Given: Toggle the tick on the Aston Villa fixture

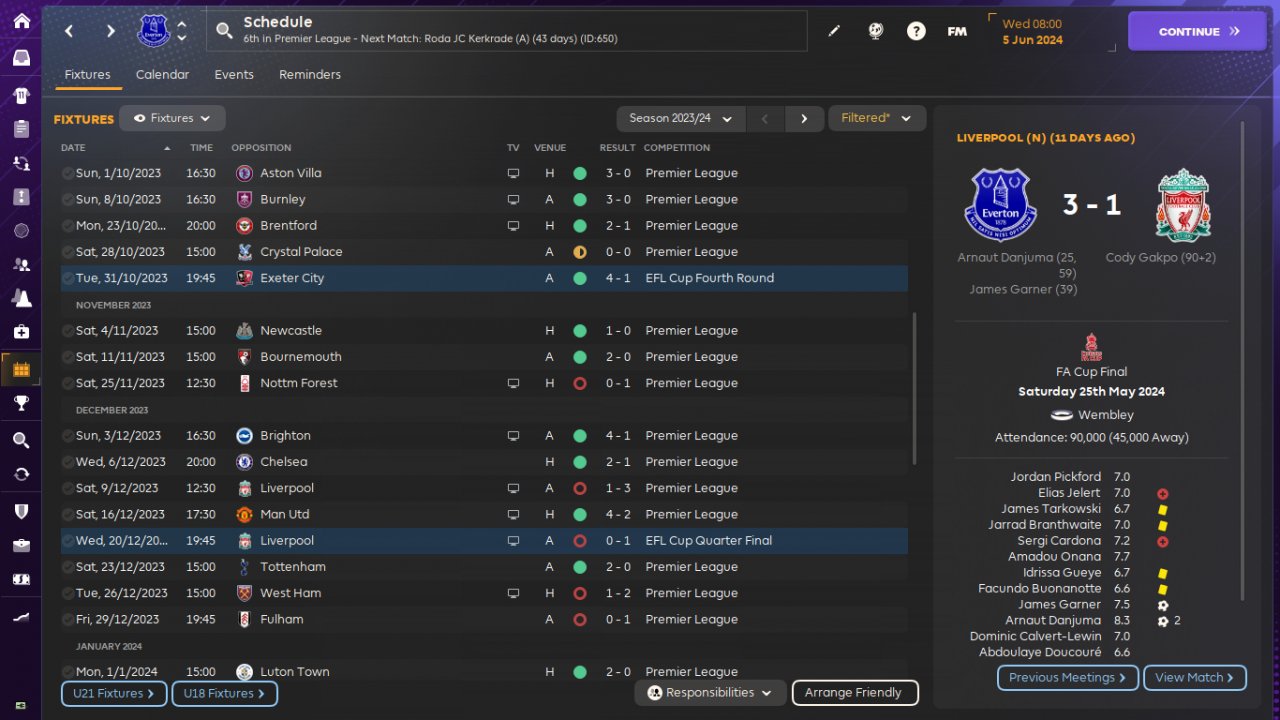Looking at the screenshot, I should tap(67, 173).
